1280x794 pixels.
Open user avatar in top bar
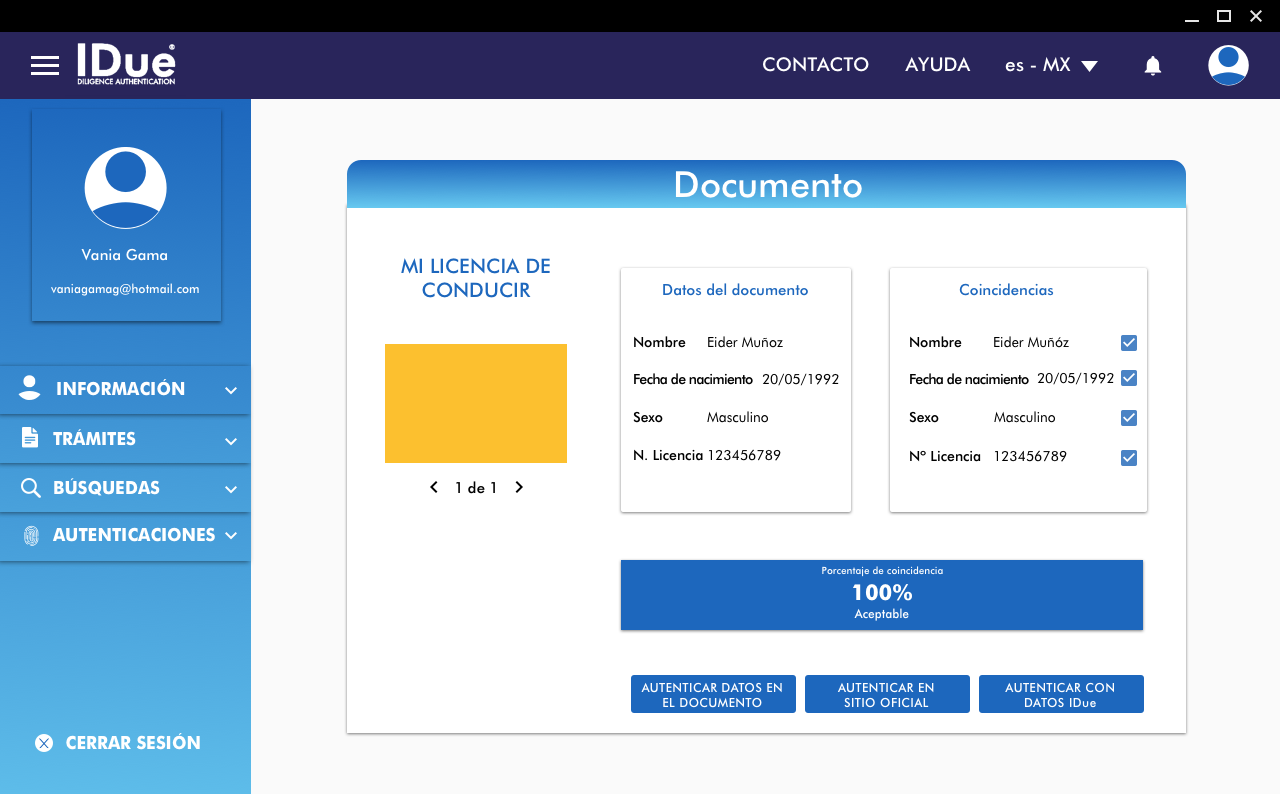point(1227,65)
